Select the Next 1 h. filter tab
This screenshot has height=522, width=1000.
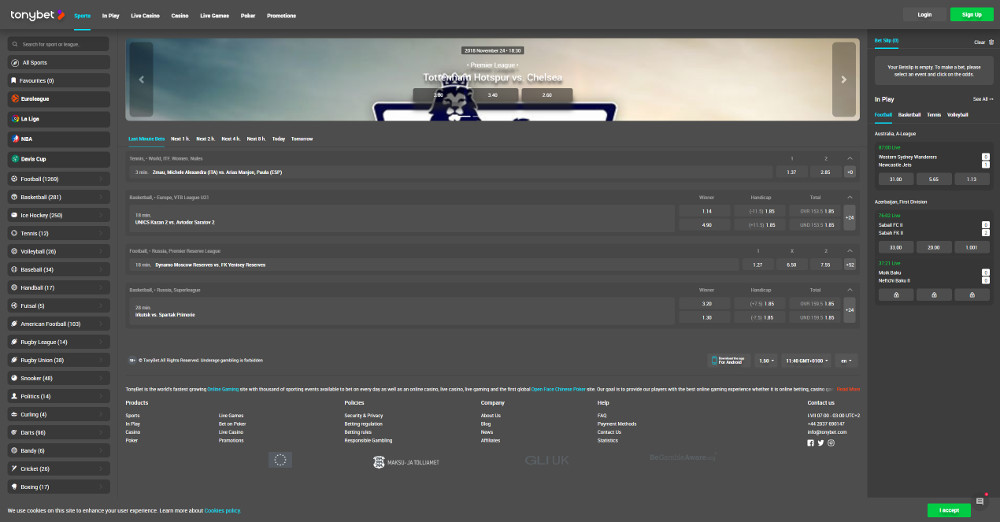click(x=180, y=138)
